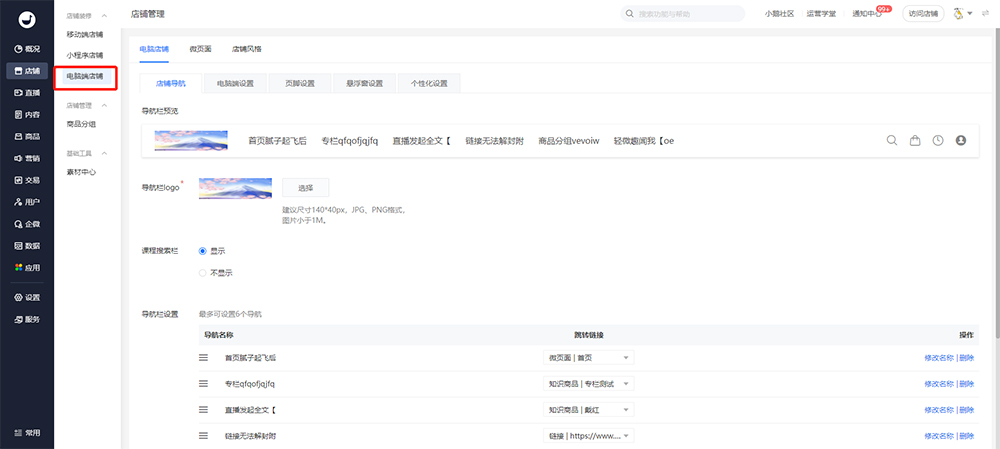Open the 页脚设置 tab
This screenshot has height=449, width=1000.
click(300, 83)
